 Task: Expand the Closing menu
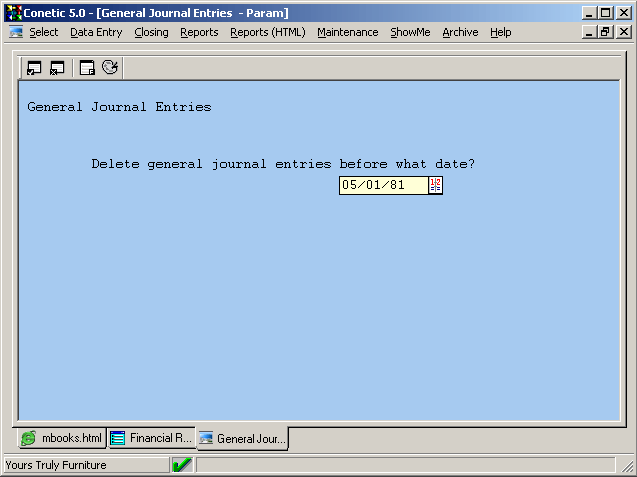pyautogui.click(x=151, y=32)
